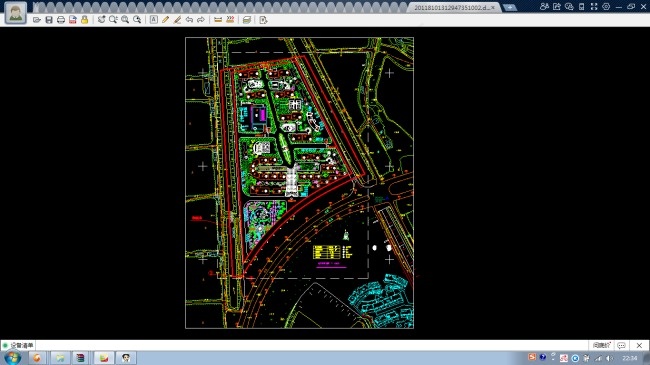Open the layers manager icon

coord(247,20)
